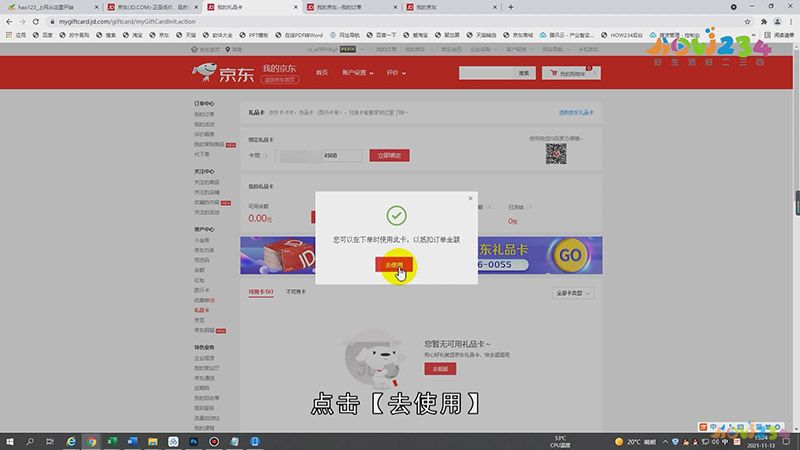Open the Chrome extensions puzzle icon

764,21
